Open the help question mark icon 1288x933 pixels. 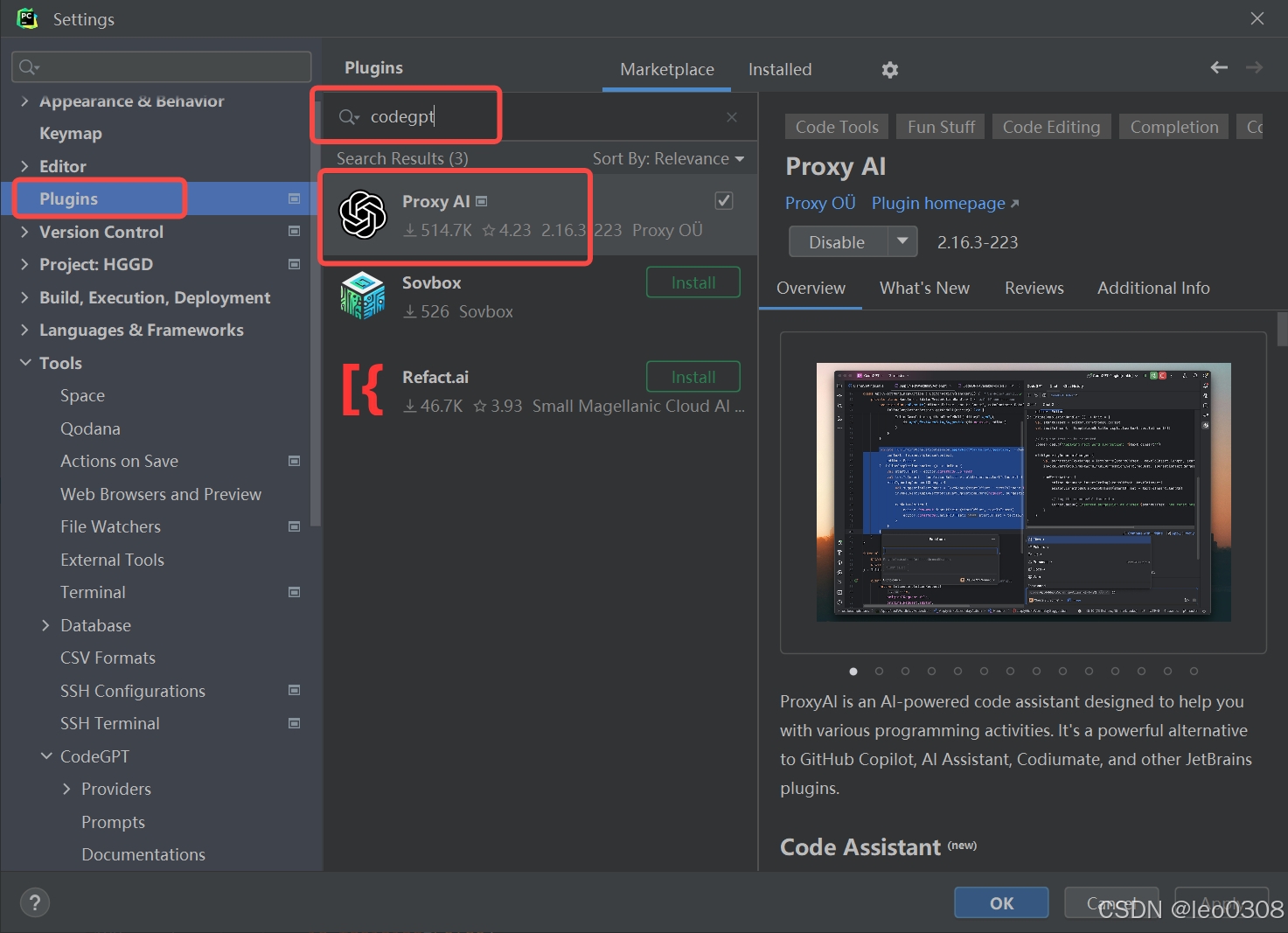click(34, 902)
